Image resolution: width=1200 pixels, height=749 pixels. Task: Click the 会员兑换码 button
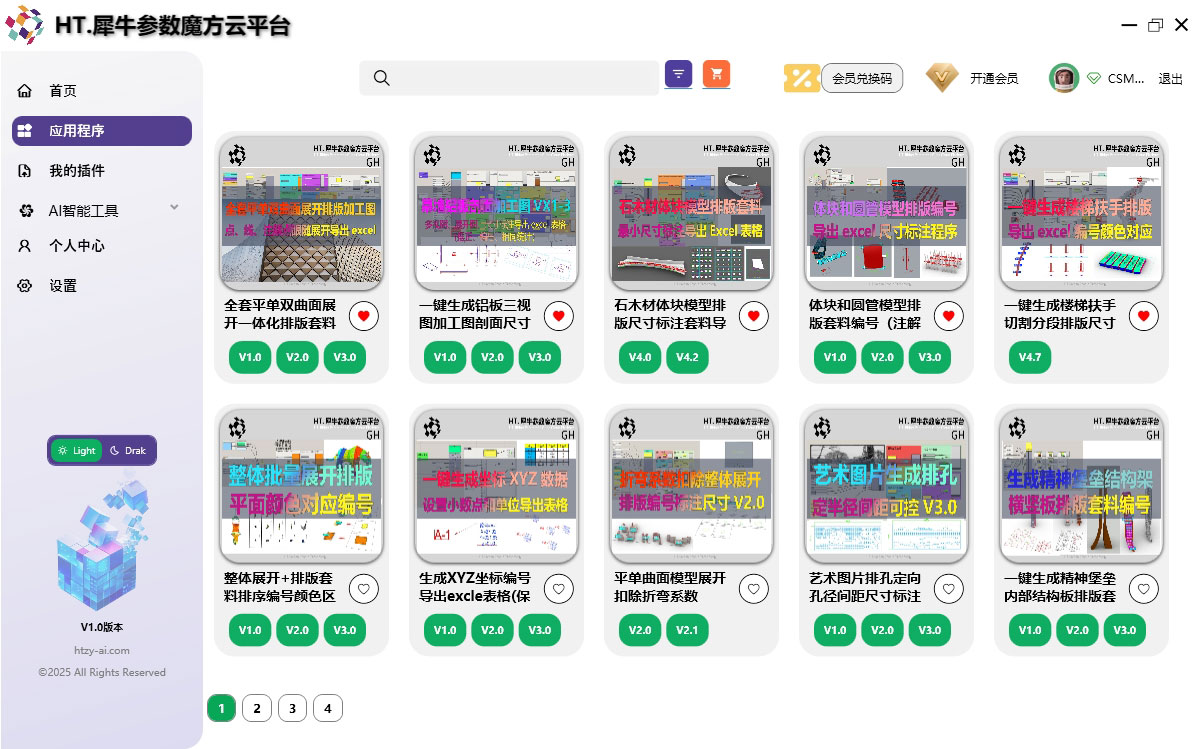coord(861,78)
